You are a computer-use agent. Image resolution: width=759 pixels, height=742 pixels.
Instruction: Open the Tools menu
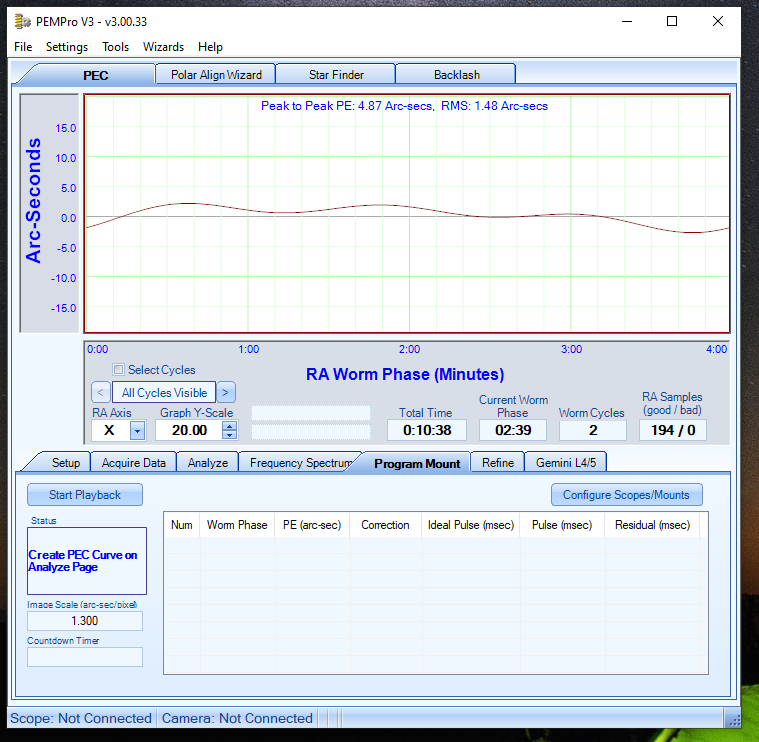pos(115,47)
